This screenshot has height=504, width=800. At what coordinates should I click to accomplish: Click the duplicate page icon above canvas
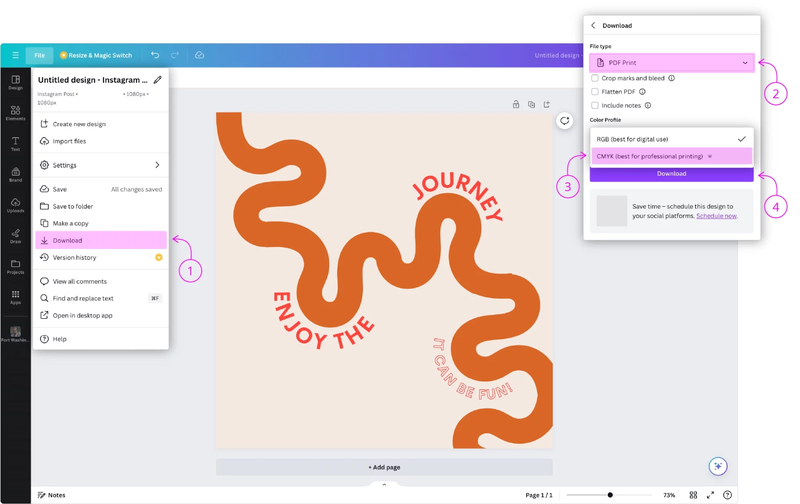coord(531,104)
